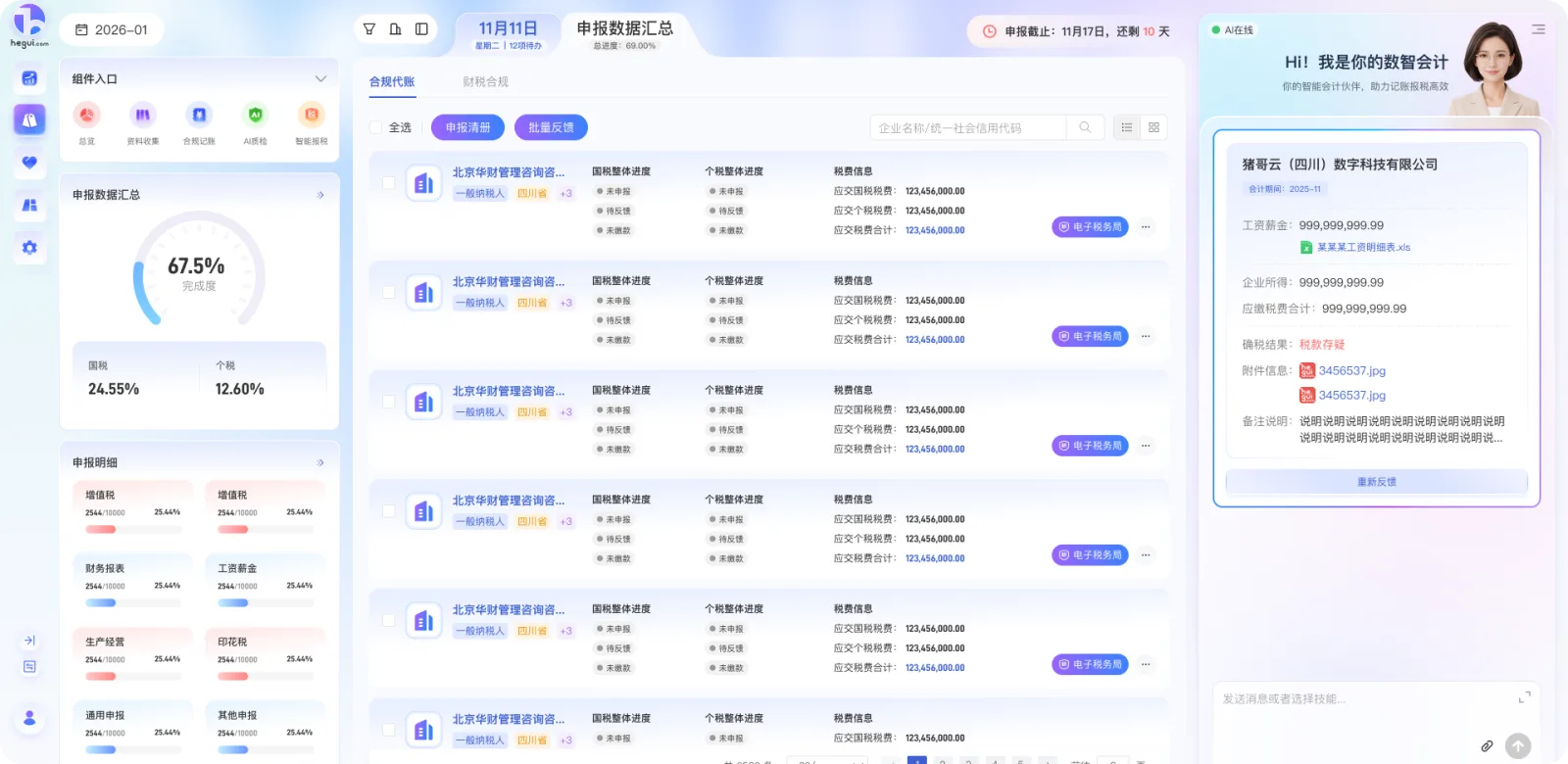Check the second company row checkbox

pyautogui.click(x=389, y=293)
